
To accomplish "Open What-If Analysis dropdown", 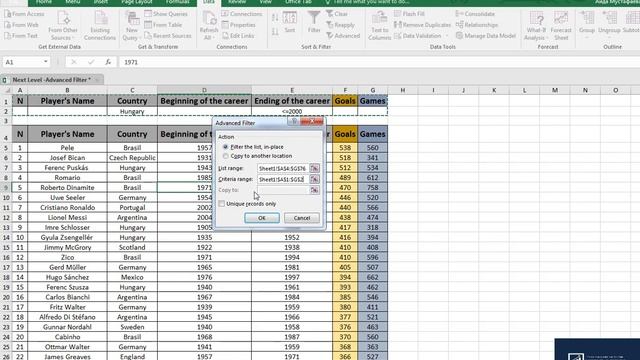I will tap(536, 25).
